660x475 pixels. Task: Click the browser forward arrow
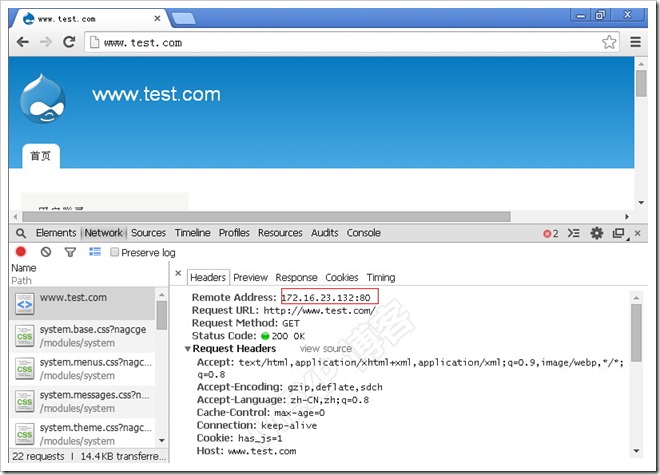click(46, 42)
